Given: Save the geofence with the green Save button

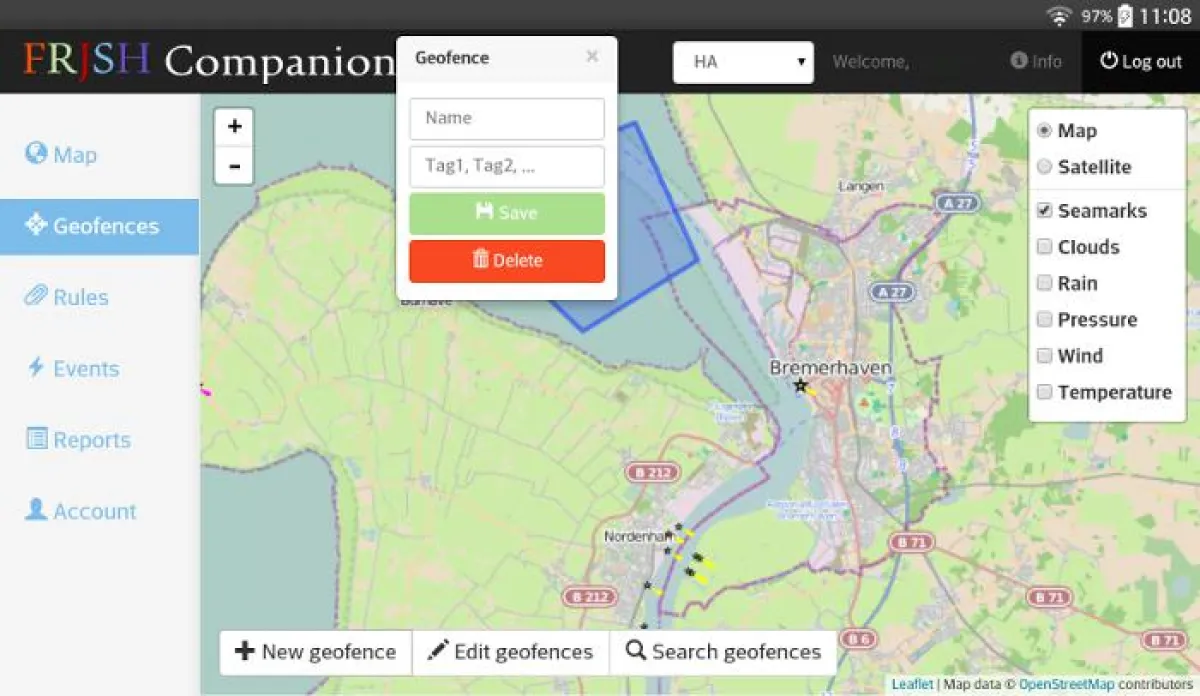Looking at the screenshot, I should click(506, 212).
